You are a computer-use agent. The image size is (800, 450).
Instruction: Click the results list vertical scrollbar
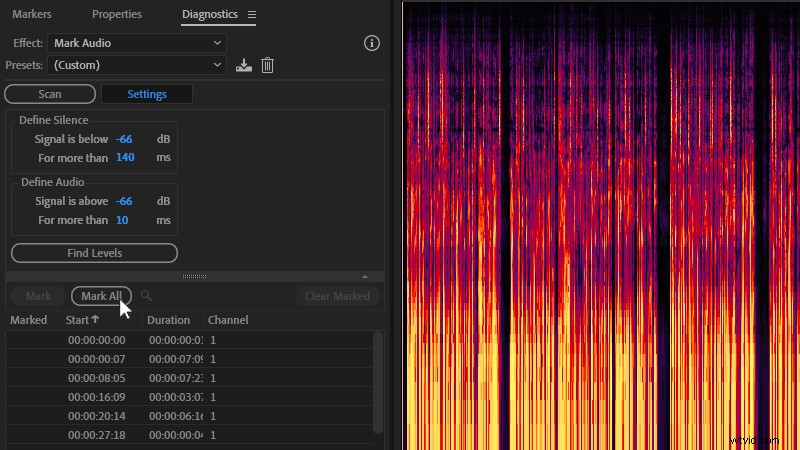378,383
